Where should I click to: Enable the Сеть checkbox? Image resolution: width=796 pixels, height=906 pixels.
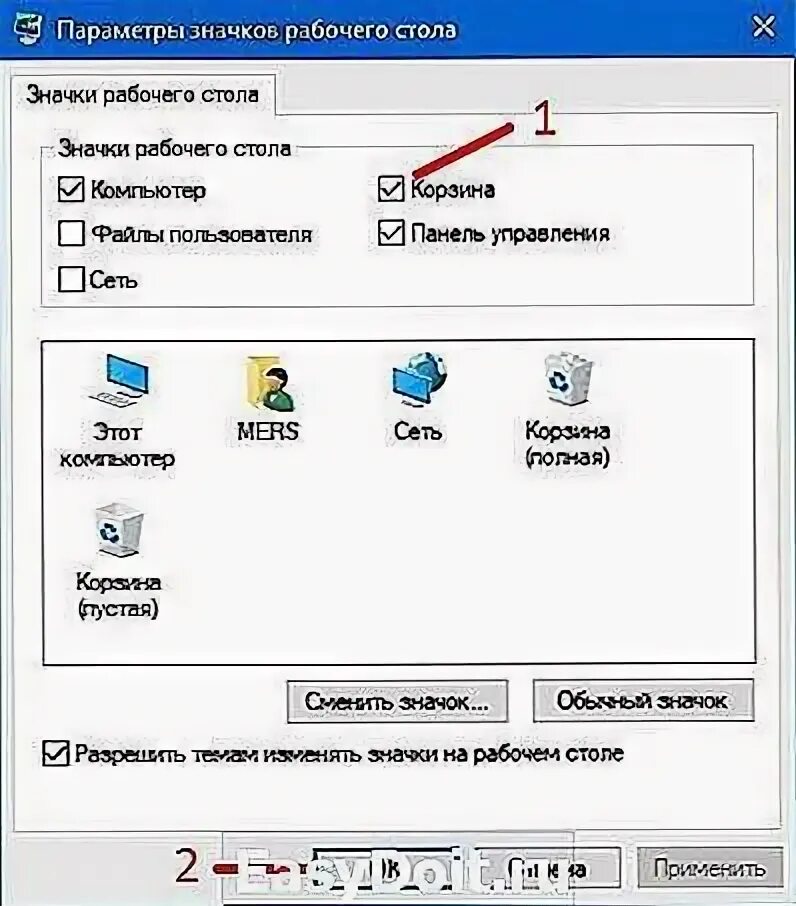[x=71, y=279]
